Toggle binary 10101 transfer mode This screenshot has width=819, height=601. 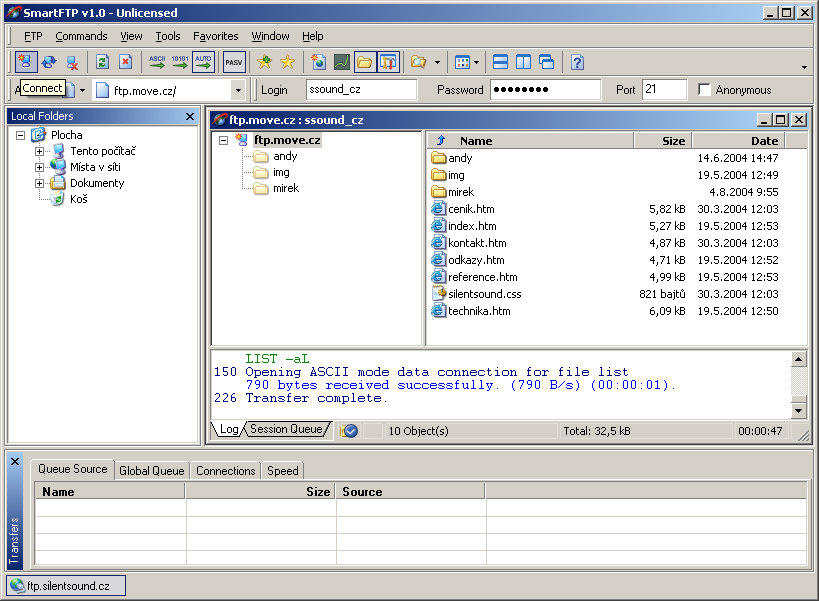(x=180, y=62)
